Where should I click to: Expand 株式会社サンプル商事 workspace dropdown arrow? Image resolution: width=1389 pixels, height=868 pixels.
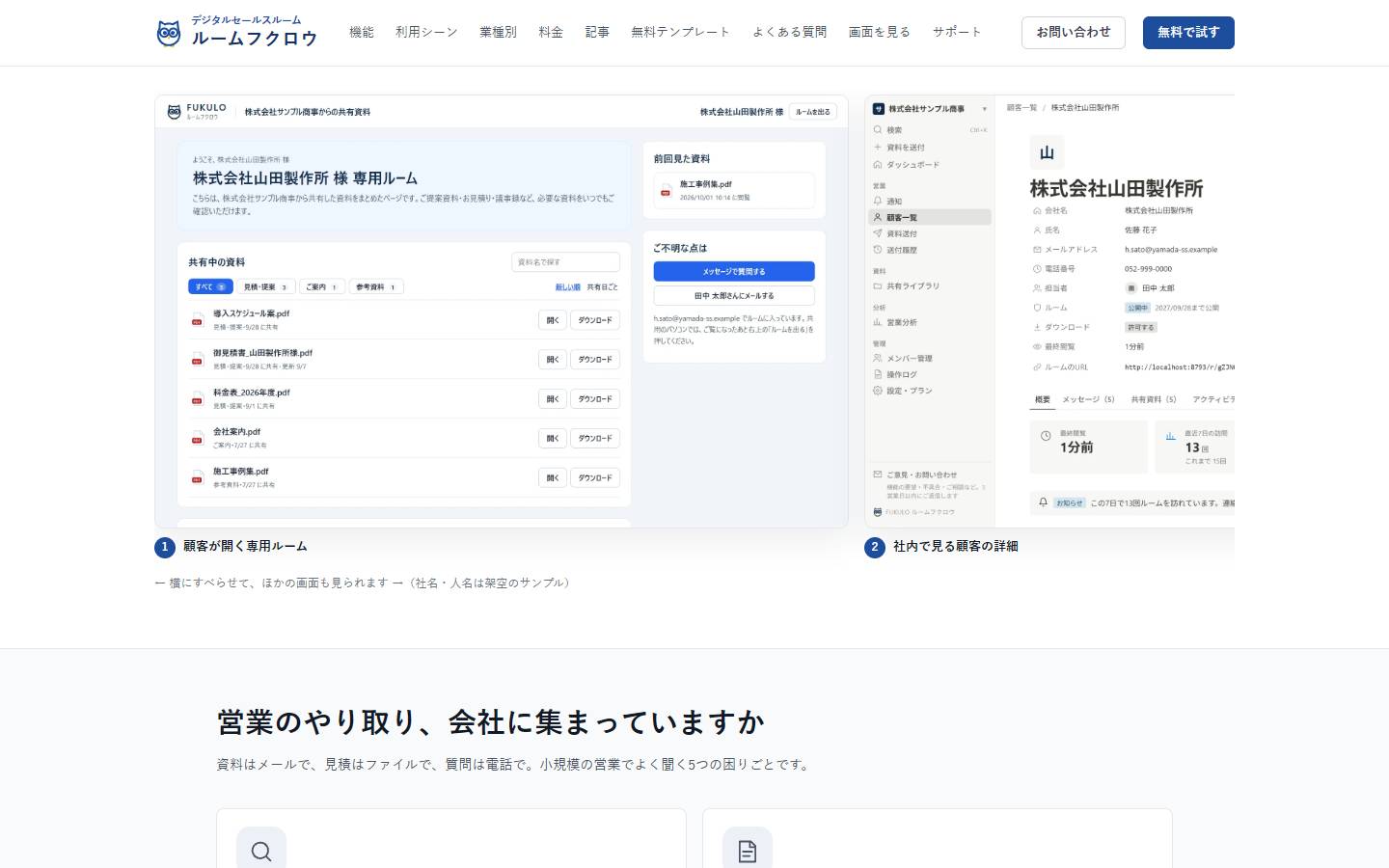(x=984, y=109)
